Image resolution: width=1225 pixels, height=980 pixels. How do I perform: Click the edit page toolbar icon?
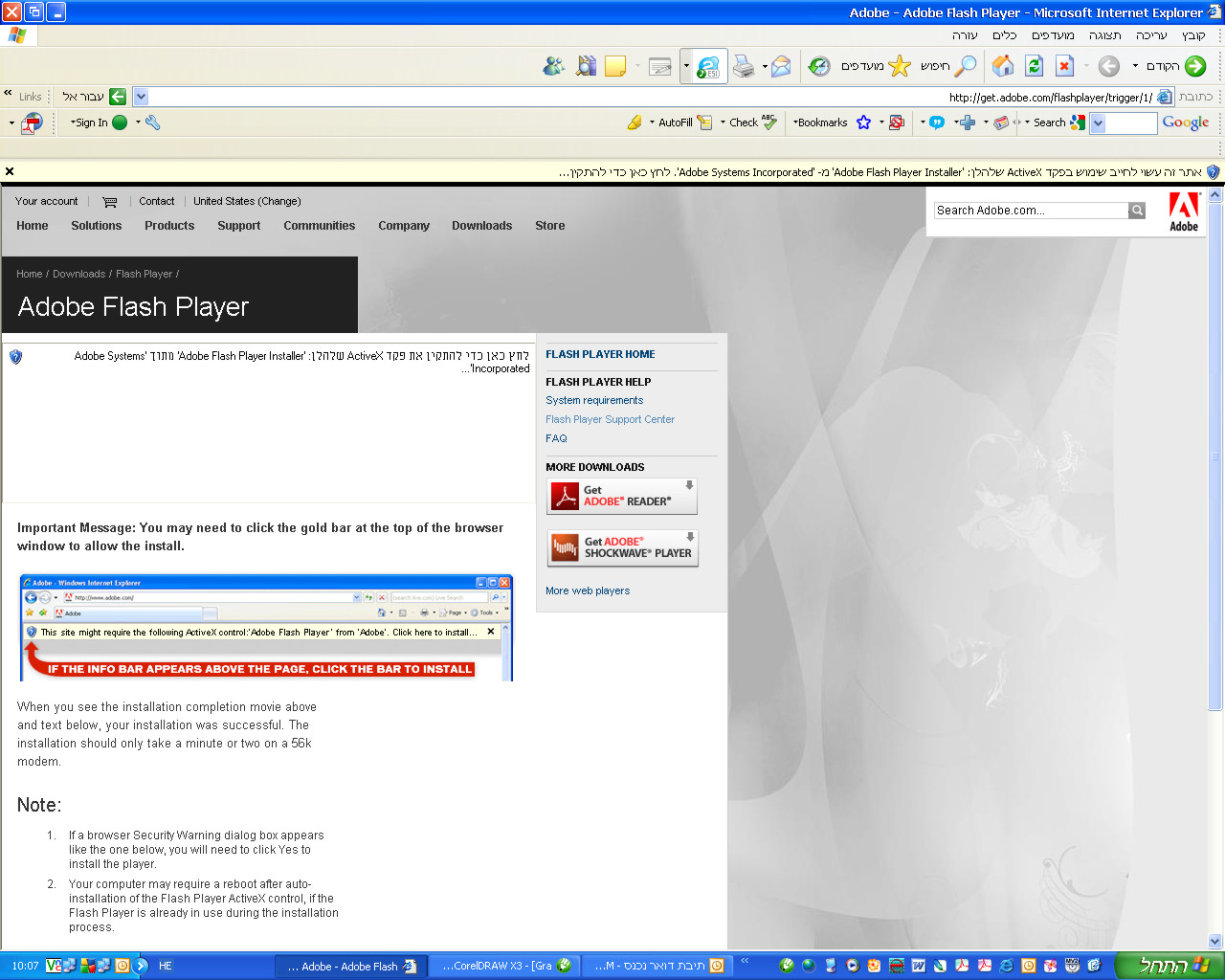[659, 66]
